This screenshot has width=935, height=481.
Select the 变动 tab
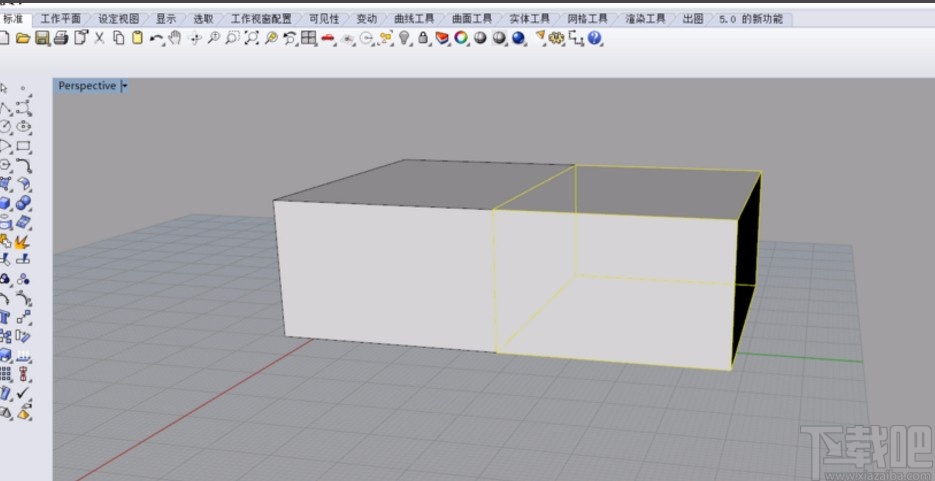point(367,19)
